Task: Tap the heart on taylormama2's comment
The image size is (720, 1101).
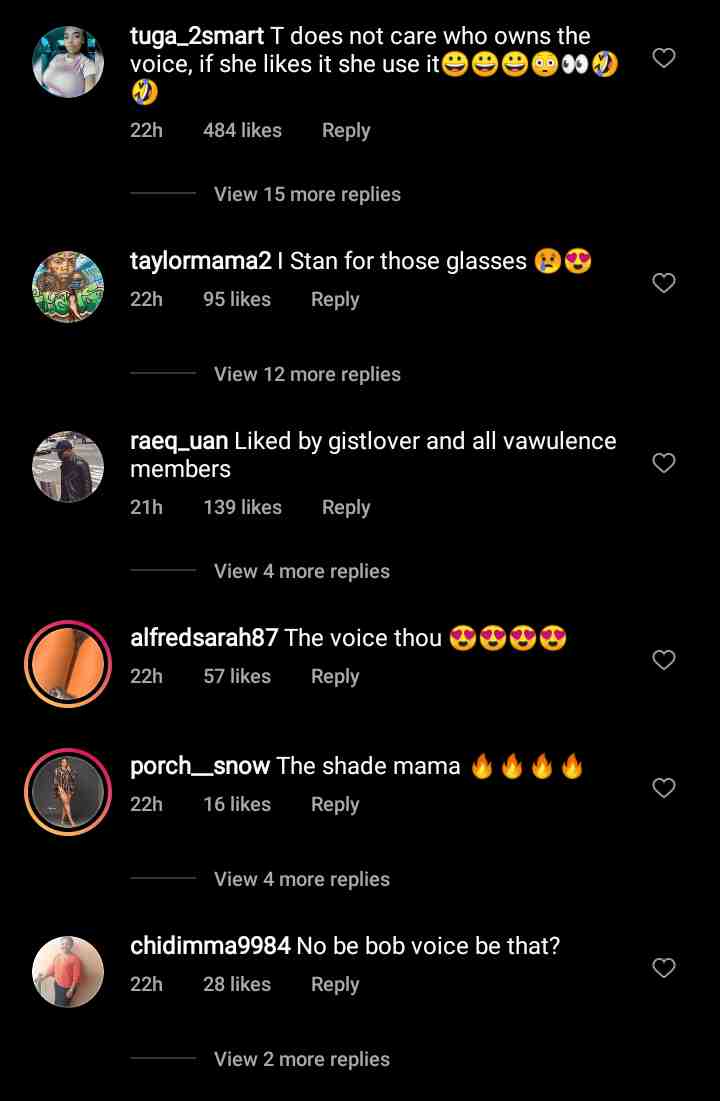Action: tap(664, 284)
